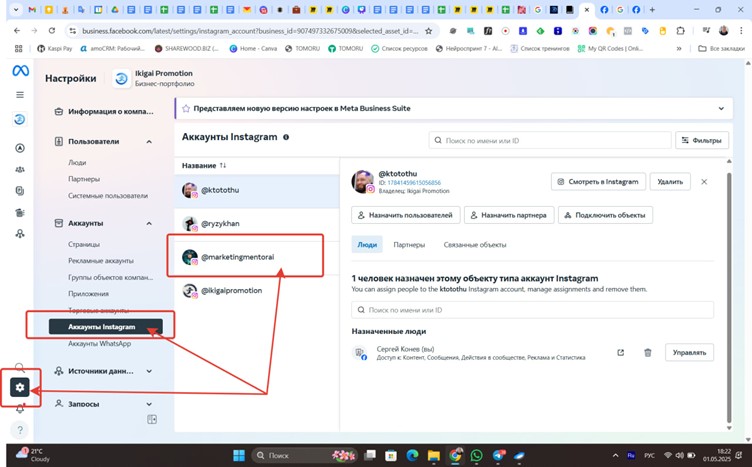Click the Ikigai Promotion portfolio logo

pos(121,78)
